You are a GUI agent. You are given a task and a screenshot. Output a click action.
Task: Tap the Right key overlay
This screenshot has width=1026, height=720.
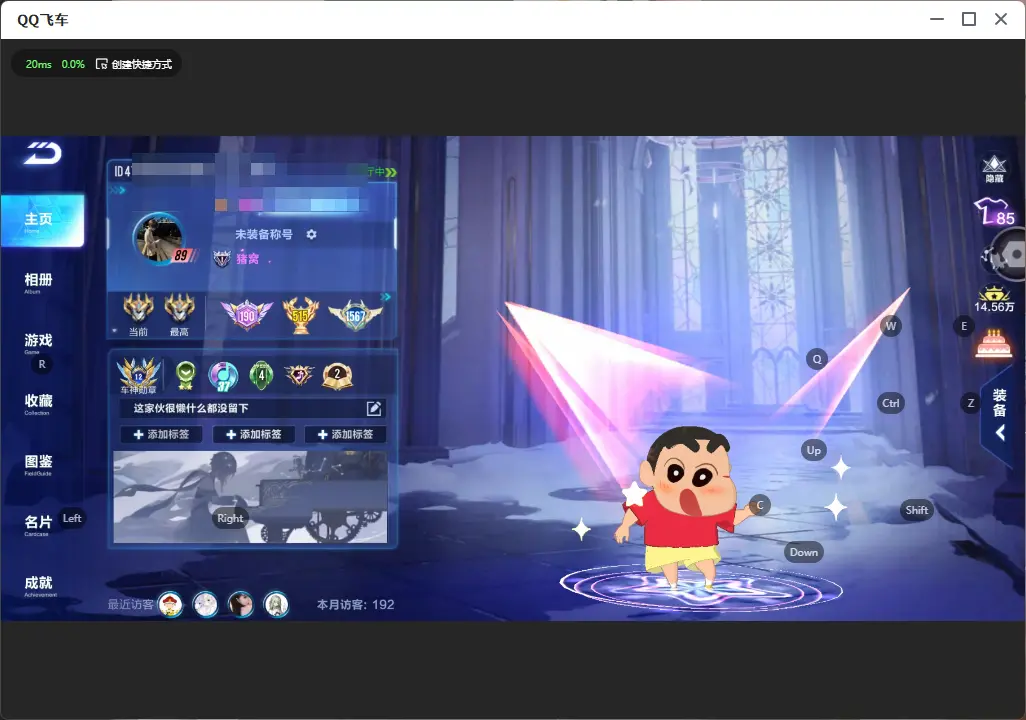pos(230,518)
